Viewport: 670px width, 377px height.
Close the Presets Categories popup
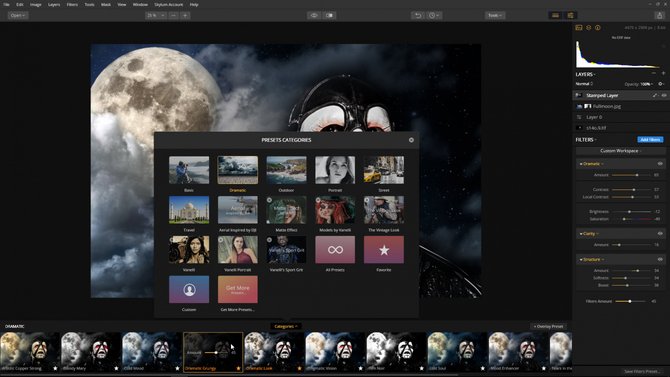click(411, 140)
